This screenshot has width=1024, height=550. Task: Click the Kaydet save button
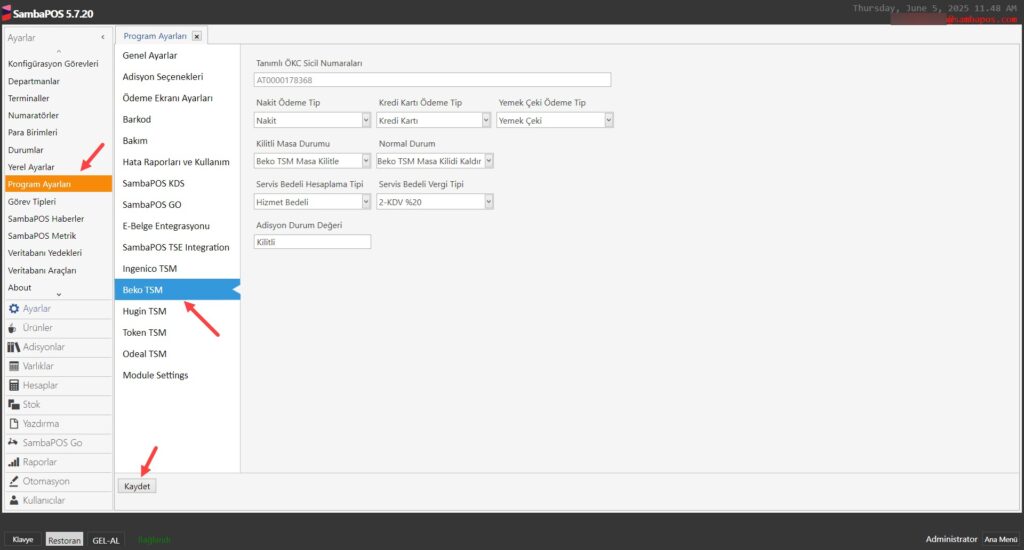(x=137, y=486)
